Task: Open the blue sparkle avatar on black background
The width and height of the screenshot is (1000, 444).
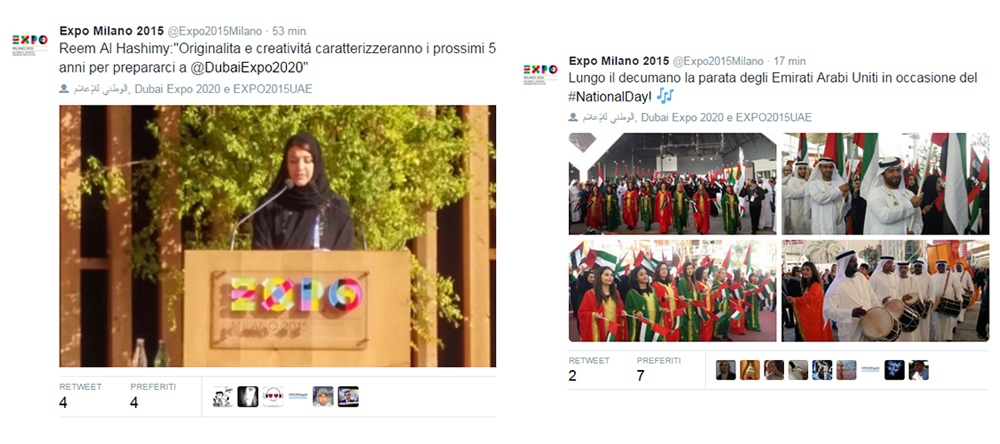Action: coord(894,370)
